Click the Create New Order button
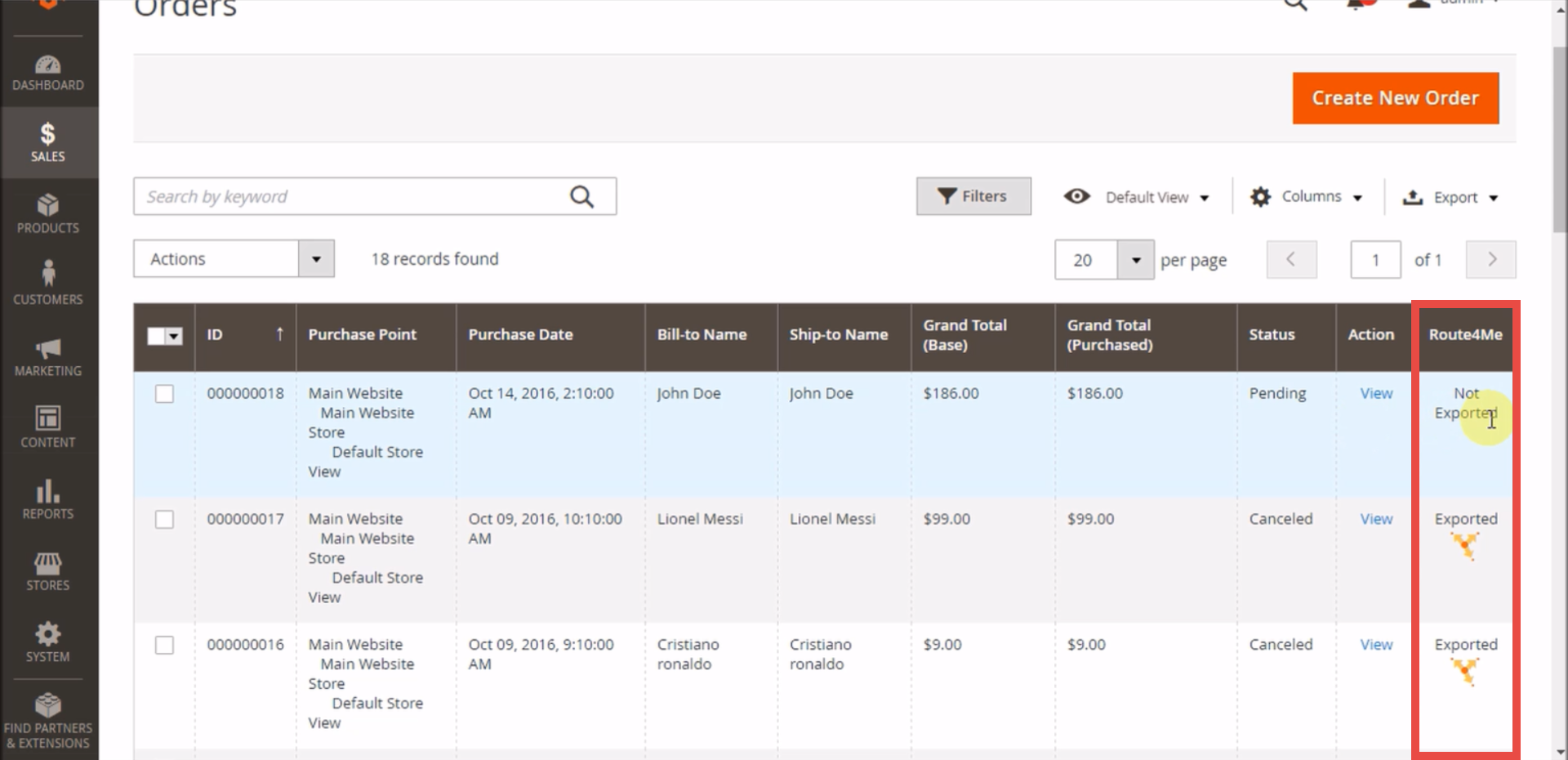Image resolution: width=1568 pixels, height=760 pixels. pos(1395,98)
